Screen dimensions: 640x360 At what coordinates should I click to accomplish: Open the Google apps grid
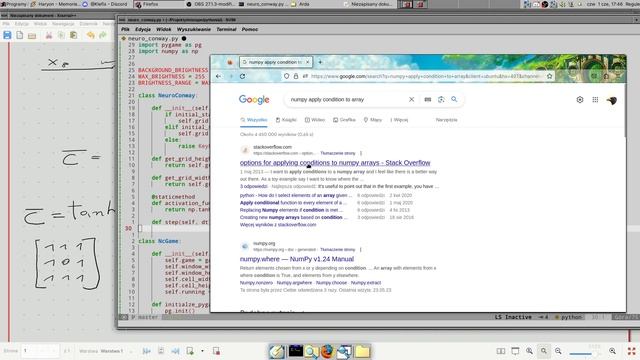595,100
